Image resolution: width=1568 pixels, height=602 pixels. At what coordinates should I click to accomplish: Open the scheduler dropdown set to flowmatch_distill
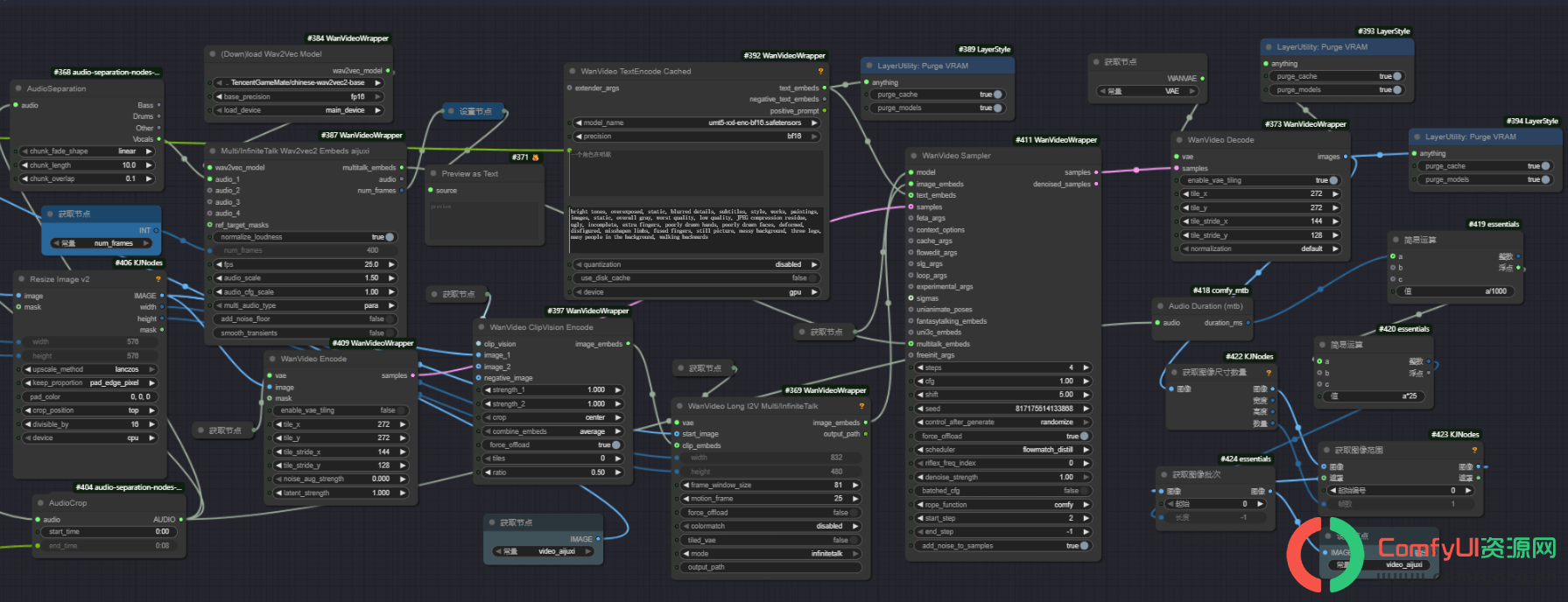point(1003,450)
